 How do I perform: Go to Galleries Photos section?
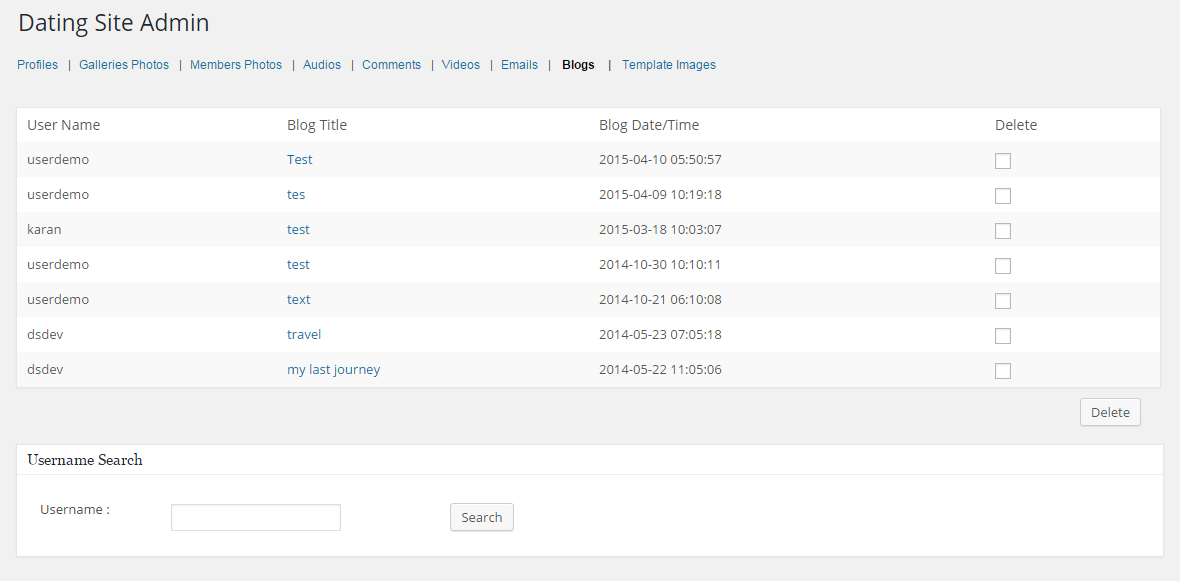[x=124, y=65]
